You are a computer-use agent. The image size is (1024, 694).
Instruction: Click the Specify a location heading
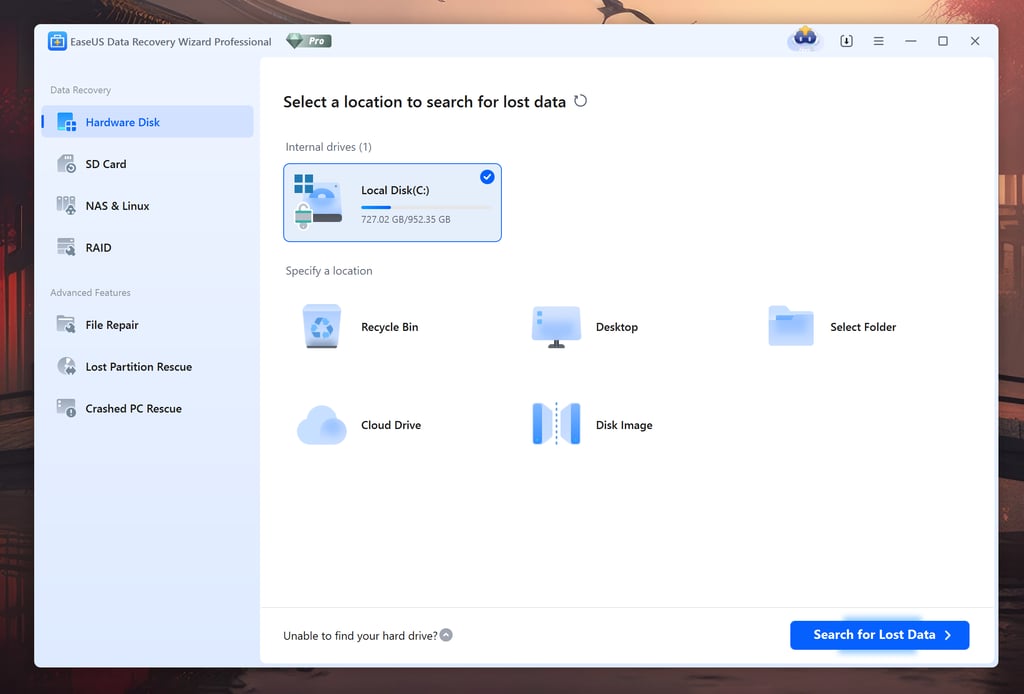(328, 270)
